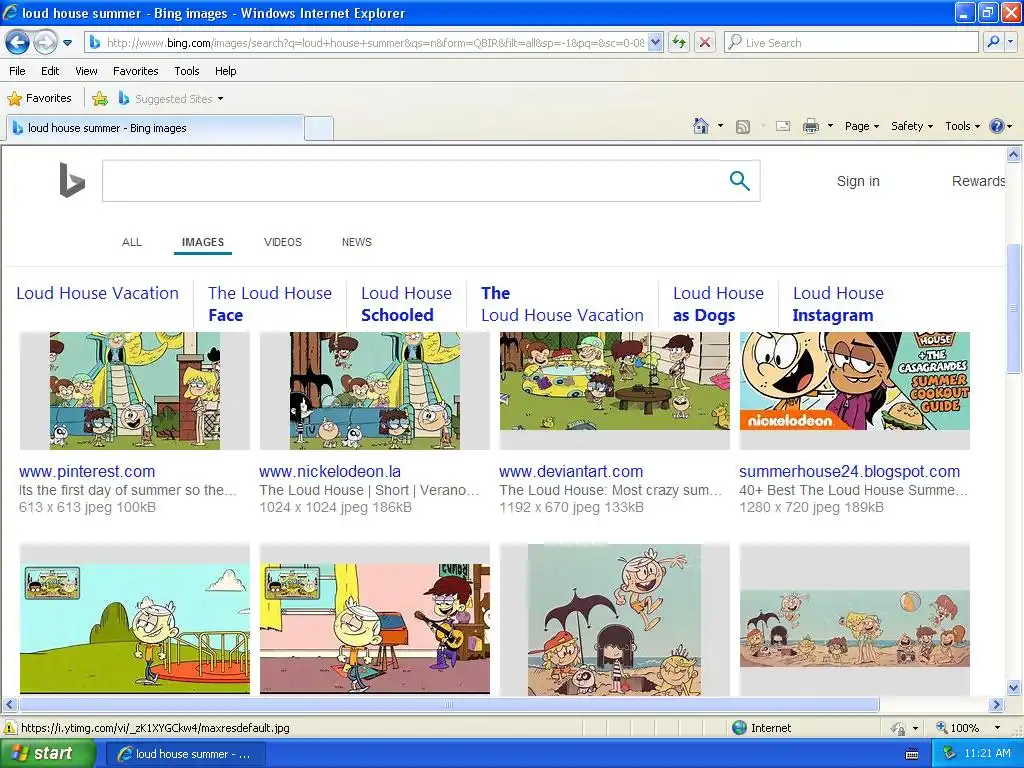Open the Page command bar menu
Screen dimensions: 1024x768
click(862, 126)
